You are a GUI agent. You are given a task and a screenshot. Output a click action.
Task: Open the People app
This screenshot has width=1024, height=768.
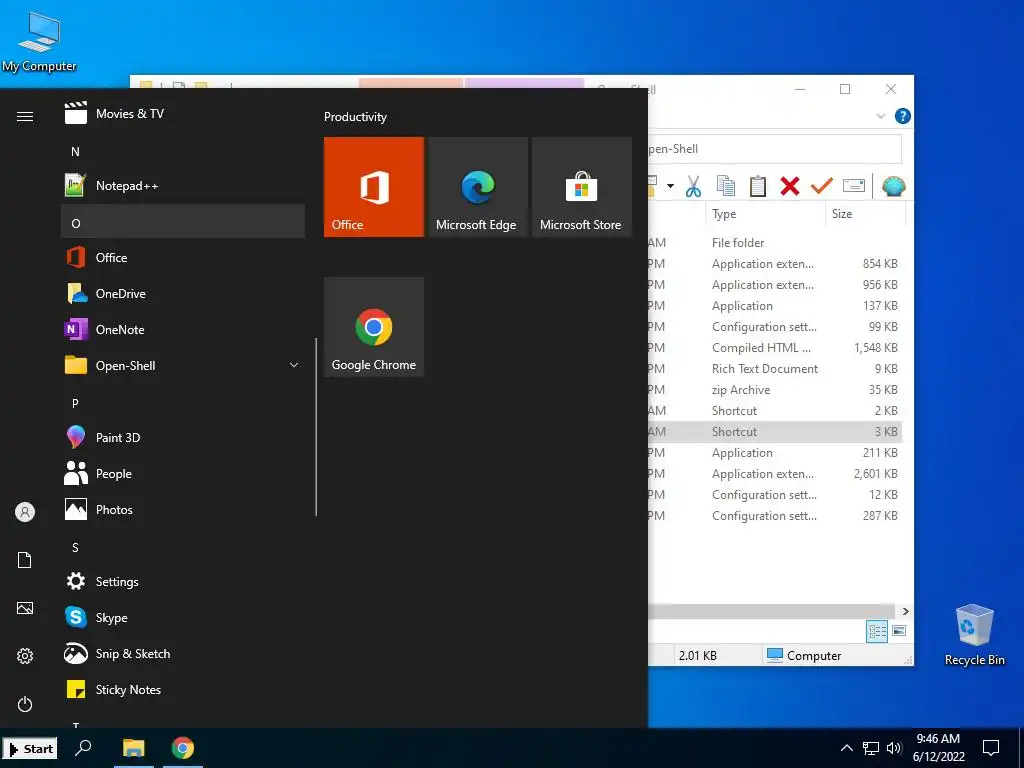183,473
